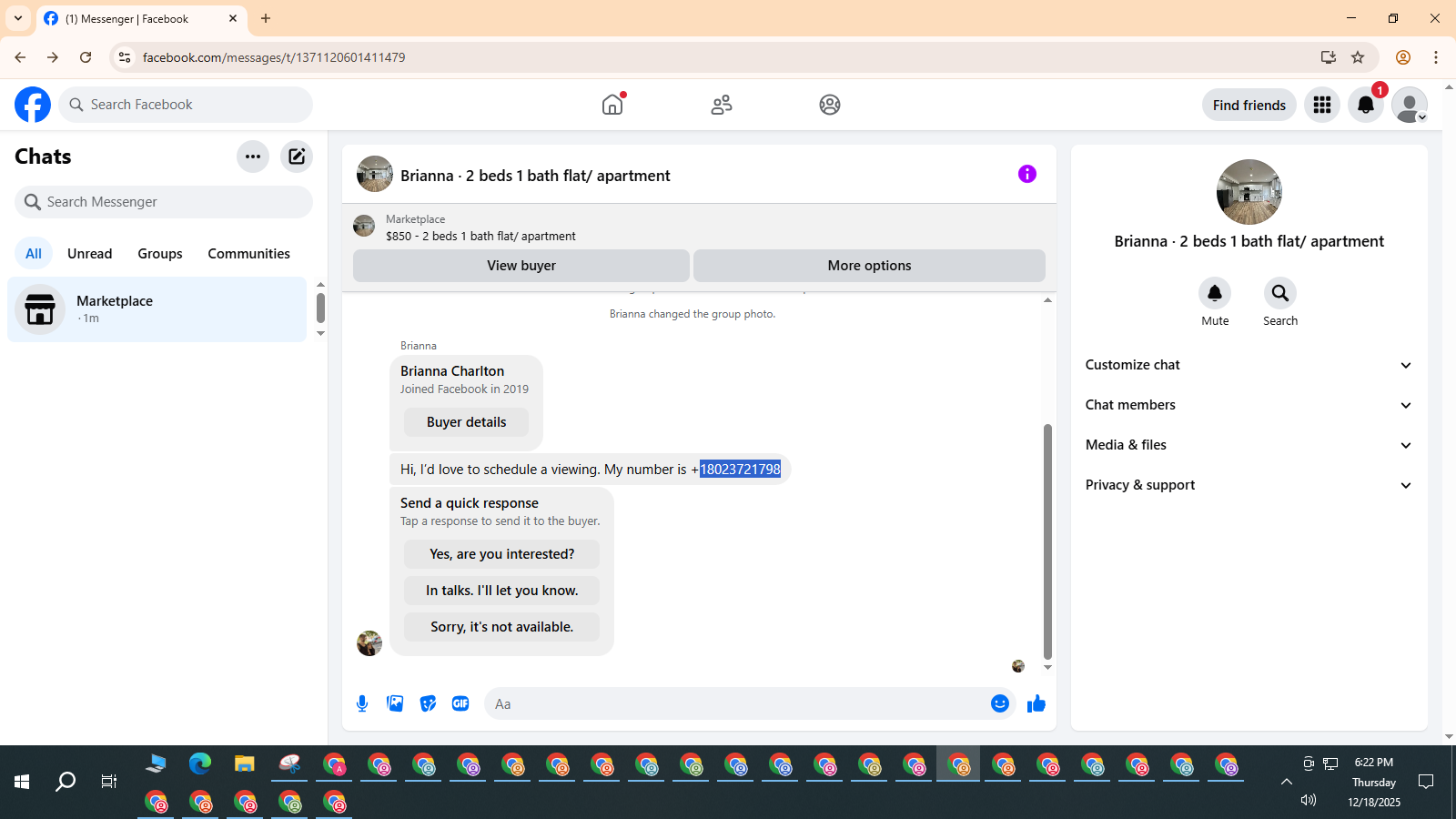View site information icon beside the URL
Screen dimensions: 1456x819
tap(125, 57)
